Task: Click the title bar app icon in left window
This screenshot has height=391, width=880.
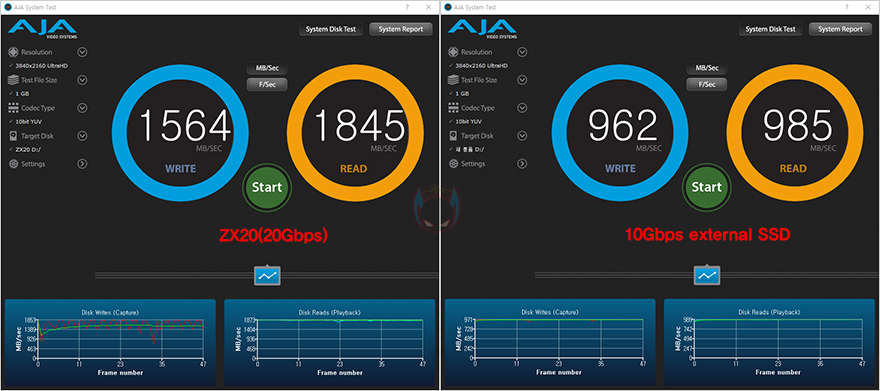Action: 8,7
